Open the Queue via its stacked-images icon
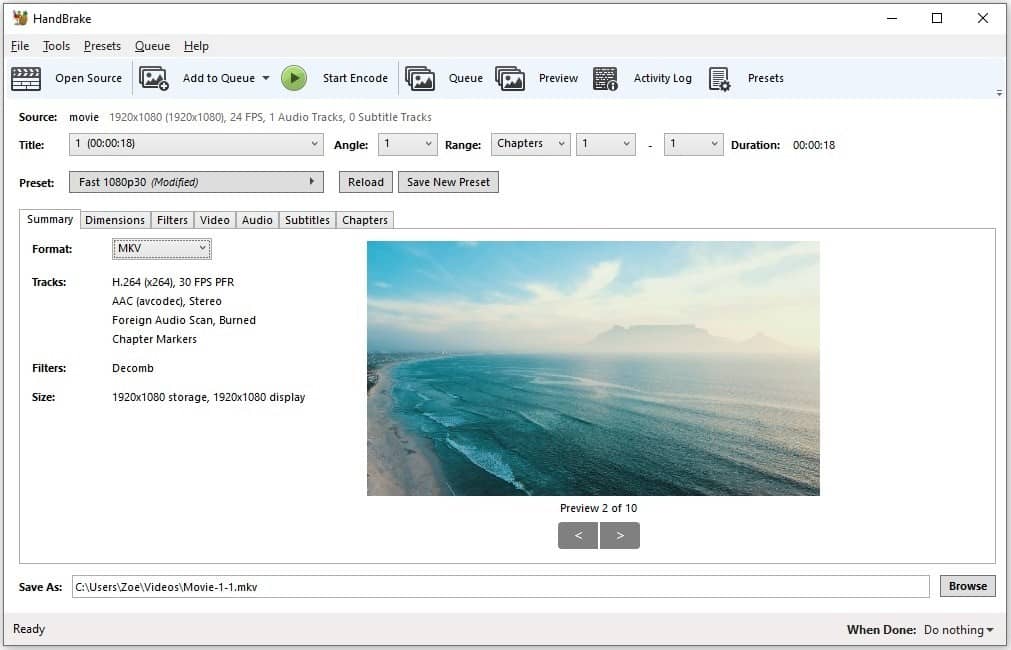 (420, 79)
